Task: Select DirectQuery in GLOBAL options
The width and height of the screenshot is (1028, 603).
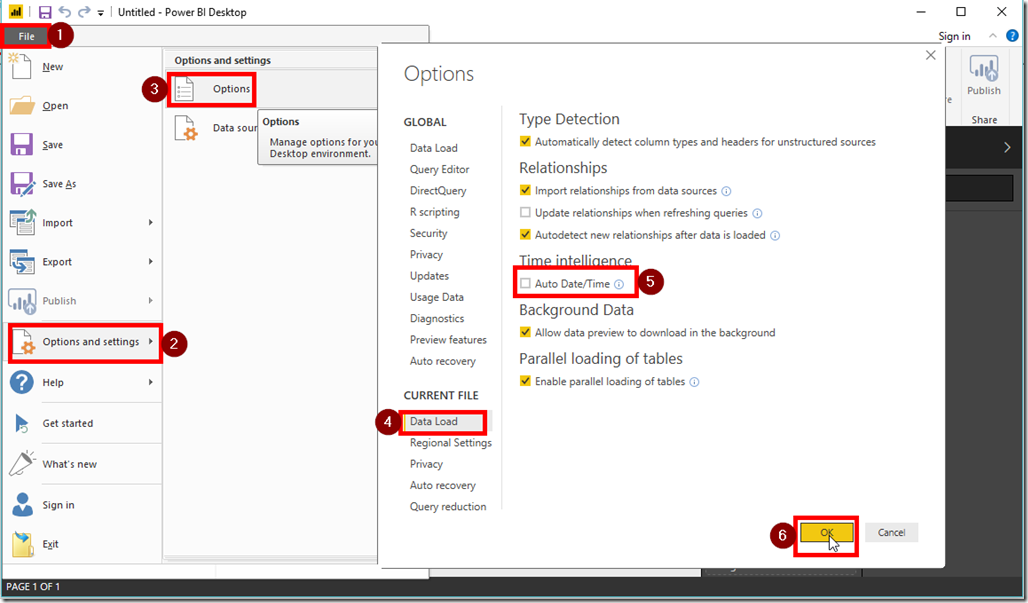Action: click(439, 191)
